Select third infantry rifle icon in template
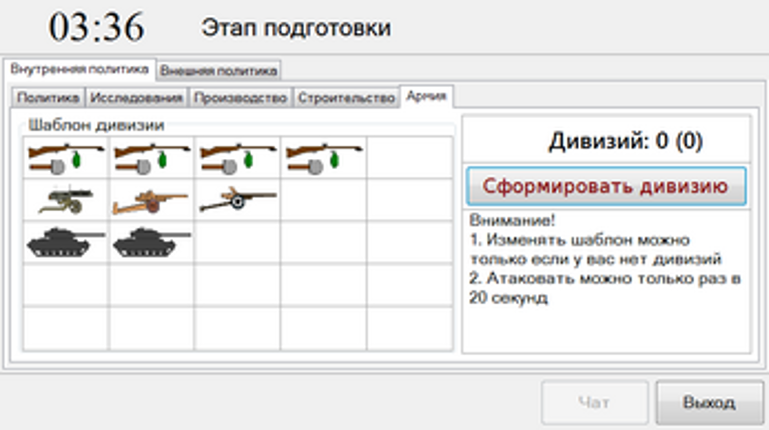Image resolution: width=769 pixels, height=430 pixels. [x=238, y=158]
